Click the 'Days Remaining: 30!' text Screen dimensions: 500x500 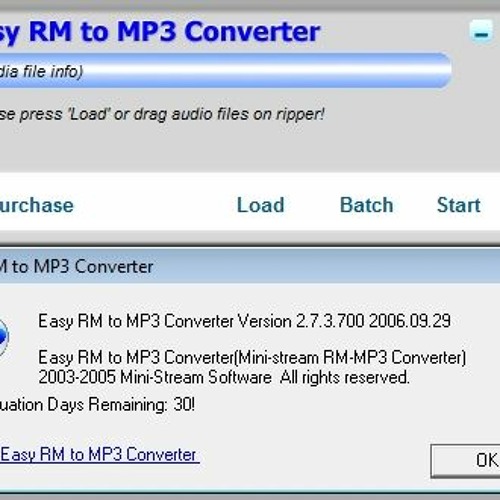(x=97, y=405)
